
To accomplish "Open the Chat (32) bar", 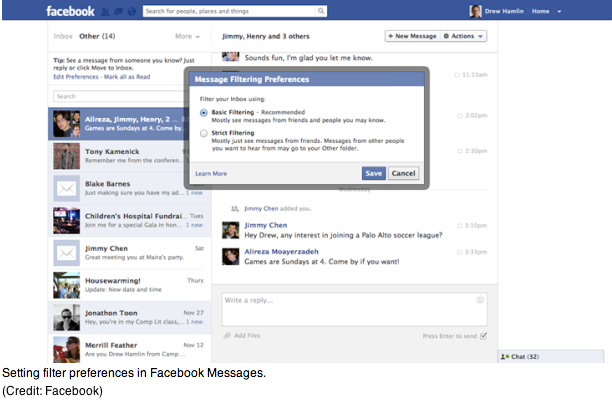I will click(x=551, y=356).
